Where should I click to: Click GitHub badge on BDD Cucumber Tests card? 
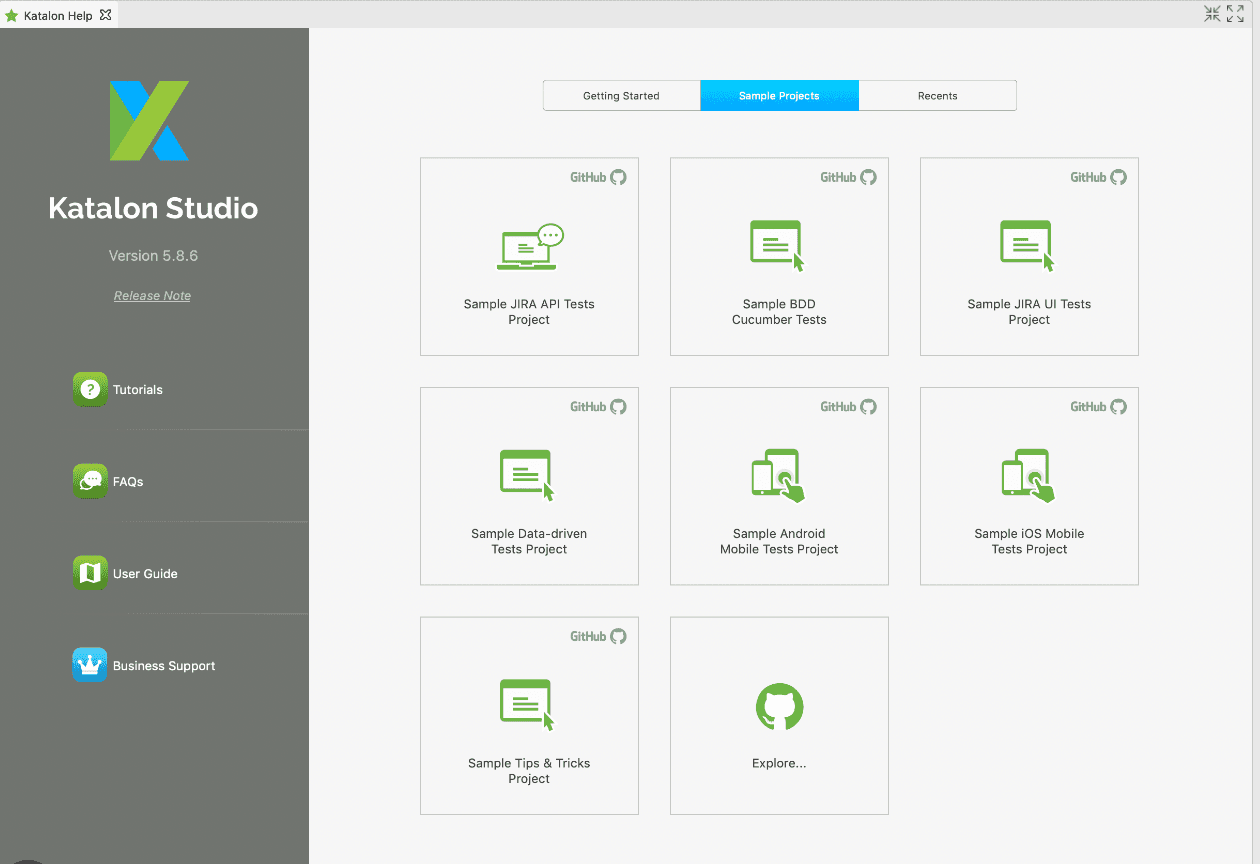click(848, 177)
